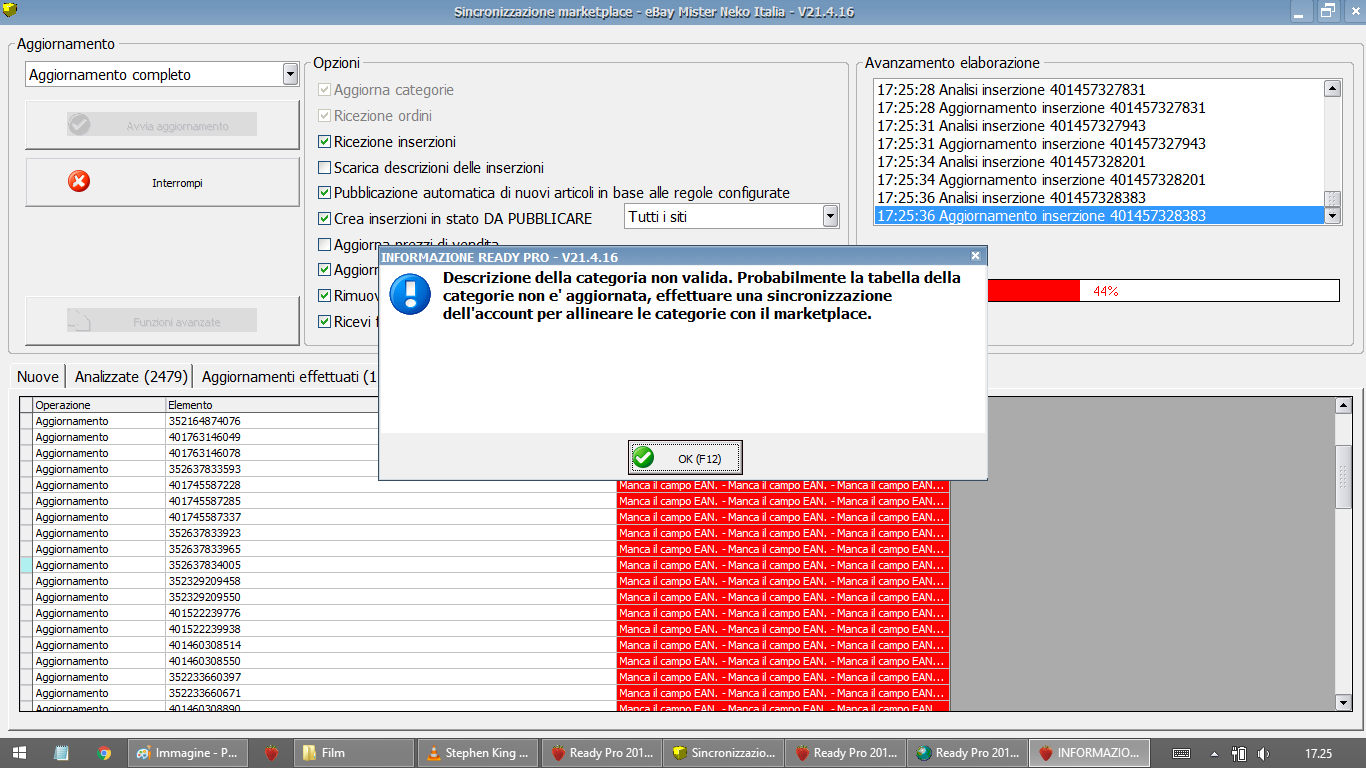Activate the INFORMAZIO... taskbar button

[x=1090, y=753]
